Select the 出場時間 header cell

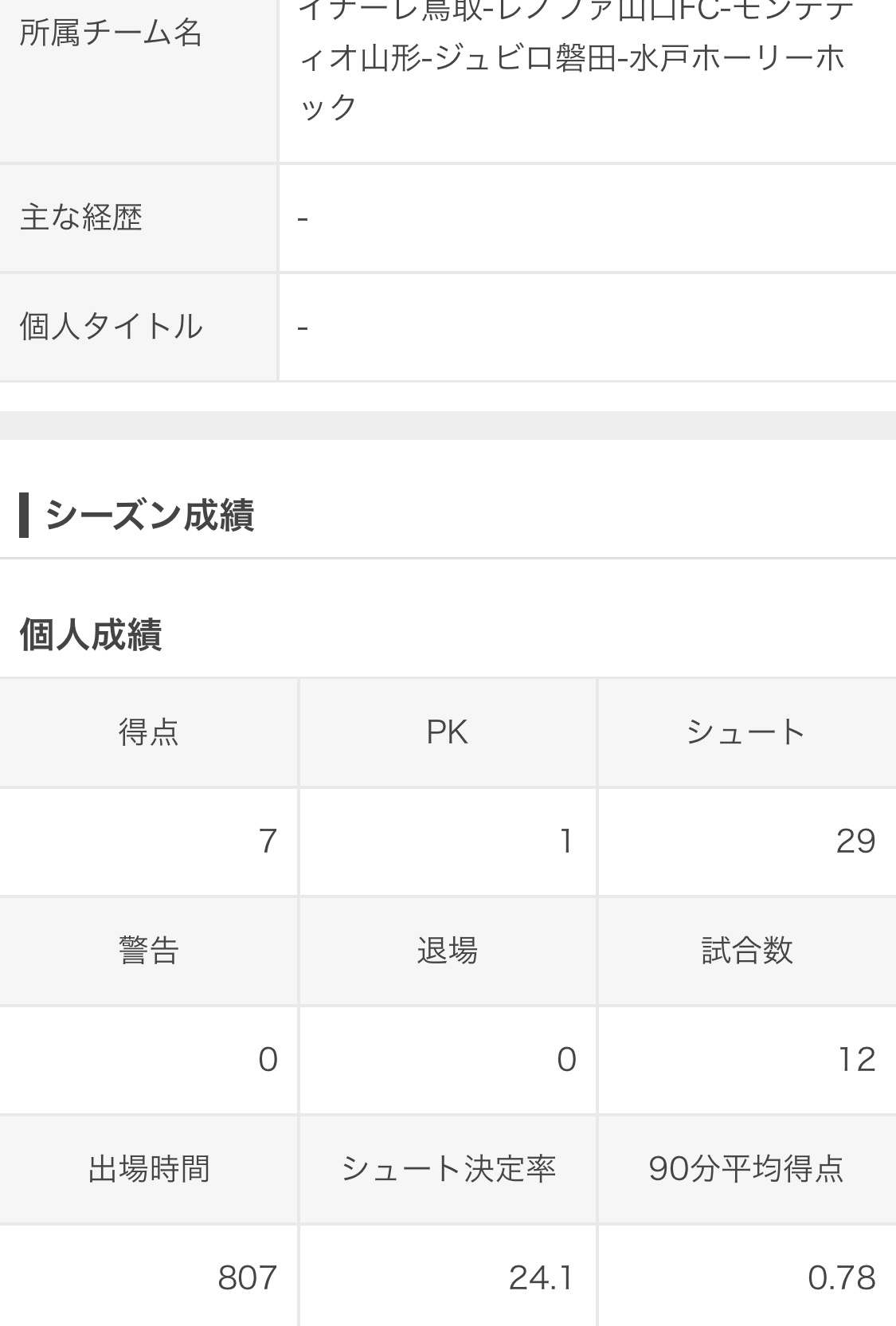[x=149, y=1169]
